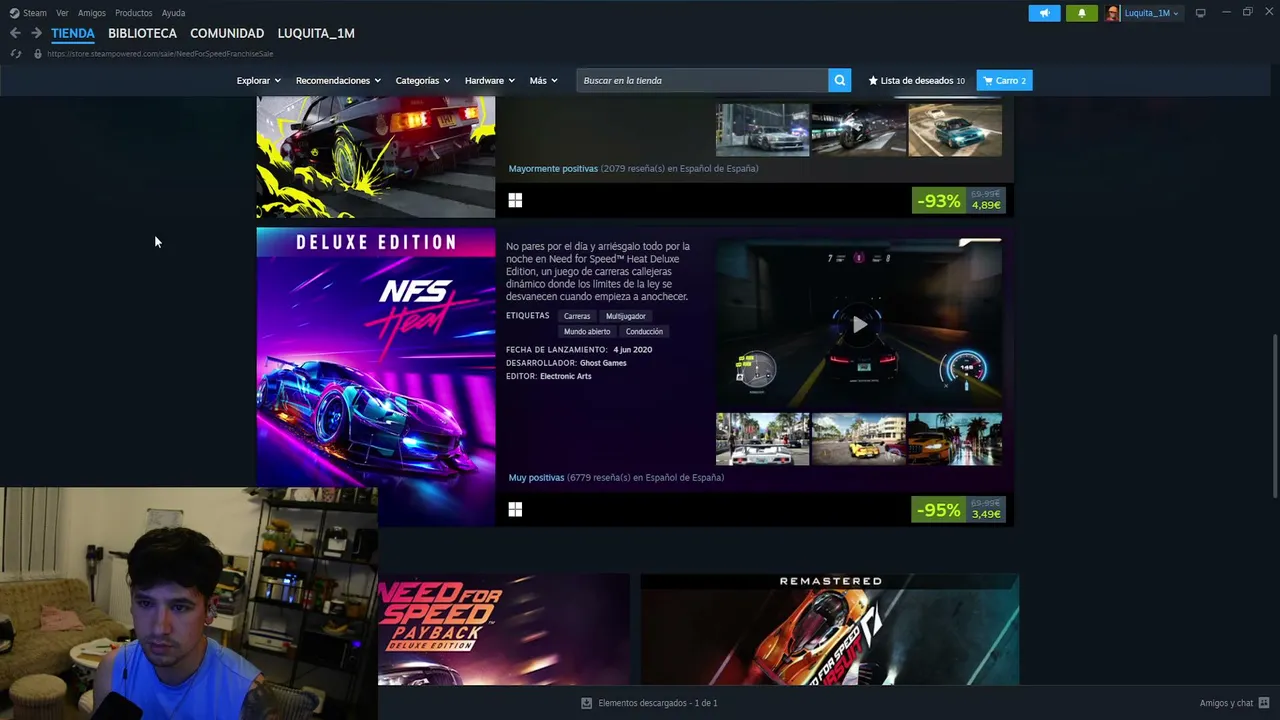1280x720 pixels.
Task: Open the Productos menu
Action: click(134, 13)
